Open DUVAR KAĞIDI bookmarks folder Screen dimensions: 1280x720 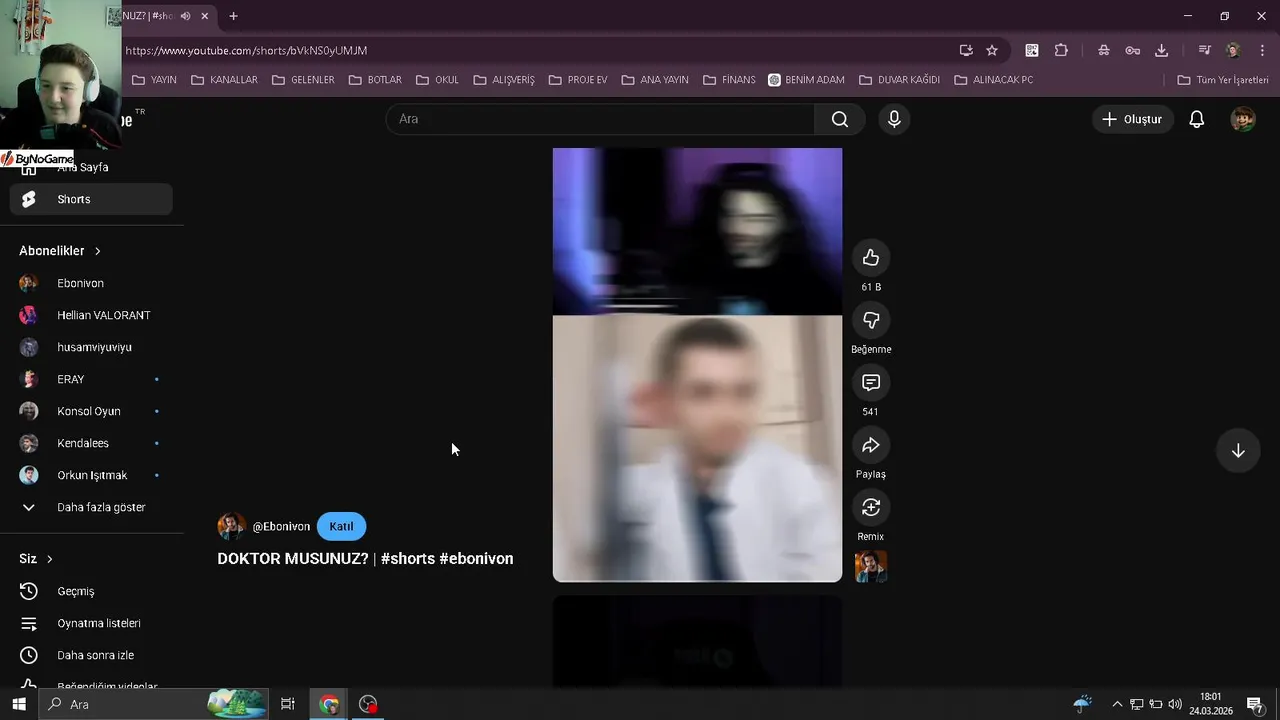pyautogui.click(x=899, y=80)
